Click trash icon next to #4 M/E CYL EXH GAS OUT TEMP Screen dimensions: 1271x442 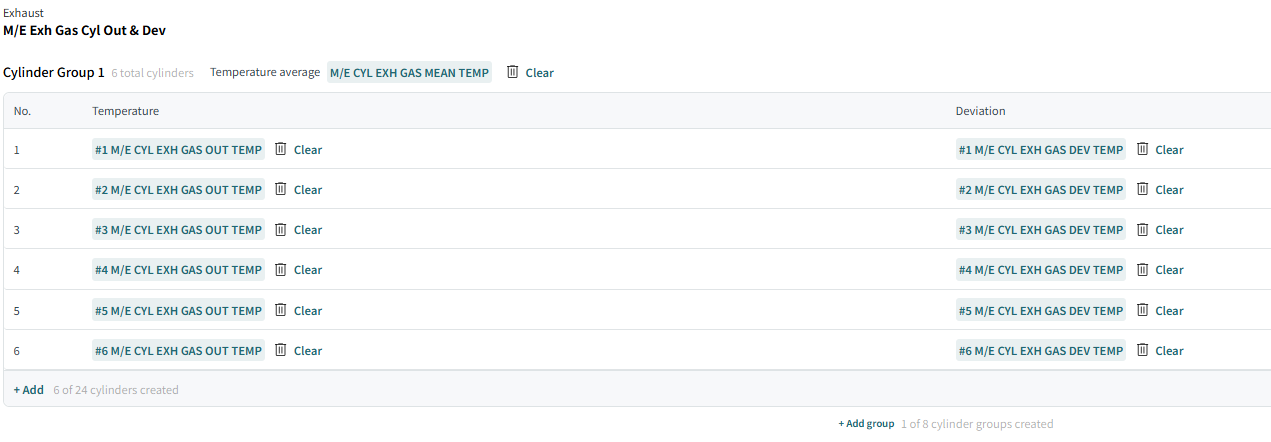(x=281, y=269)
